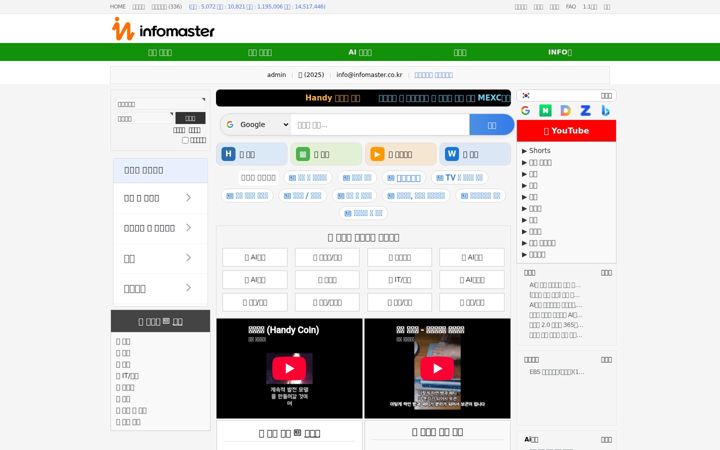Open the FAQ link in the top bar
The height and width of the screenshot is (450, 720).
[571, 7]
